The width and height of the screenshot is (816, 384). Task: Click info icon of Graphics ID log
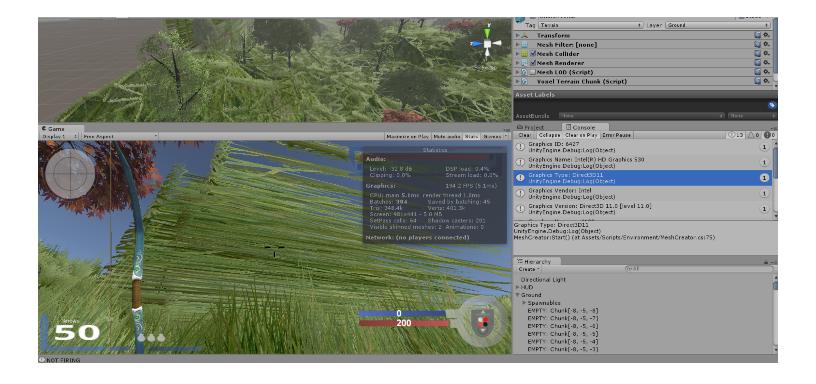520,147
